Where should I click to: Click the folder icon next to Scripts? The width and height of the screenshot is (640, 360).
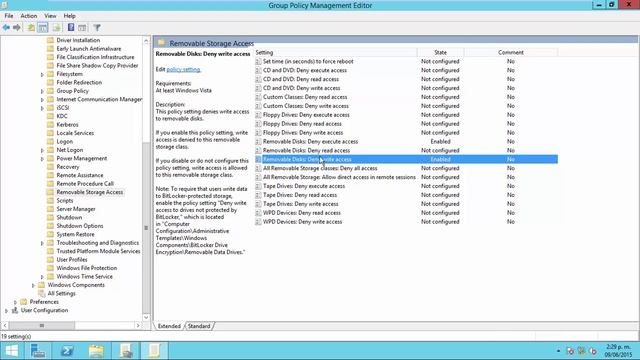tap(50, 201)
